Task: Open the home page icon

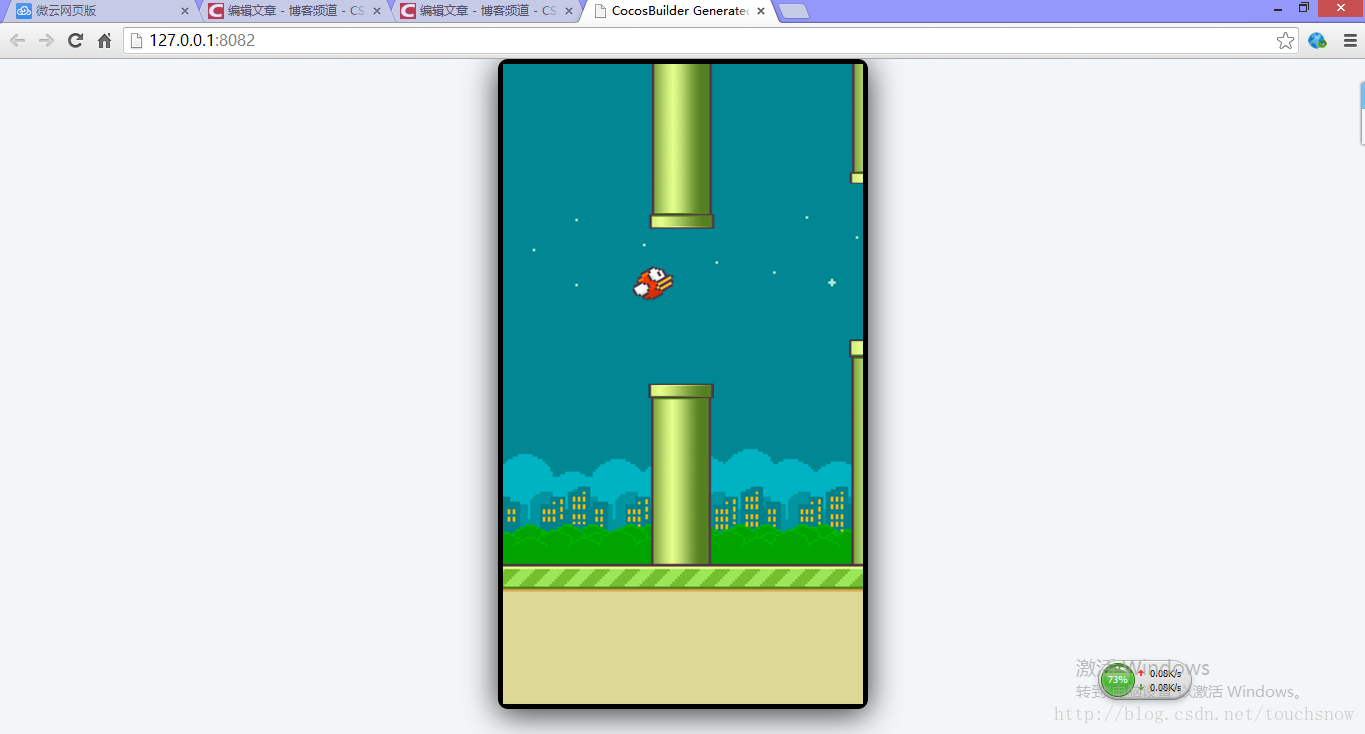Action: (104, 41)
